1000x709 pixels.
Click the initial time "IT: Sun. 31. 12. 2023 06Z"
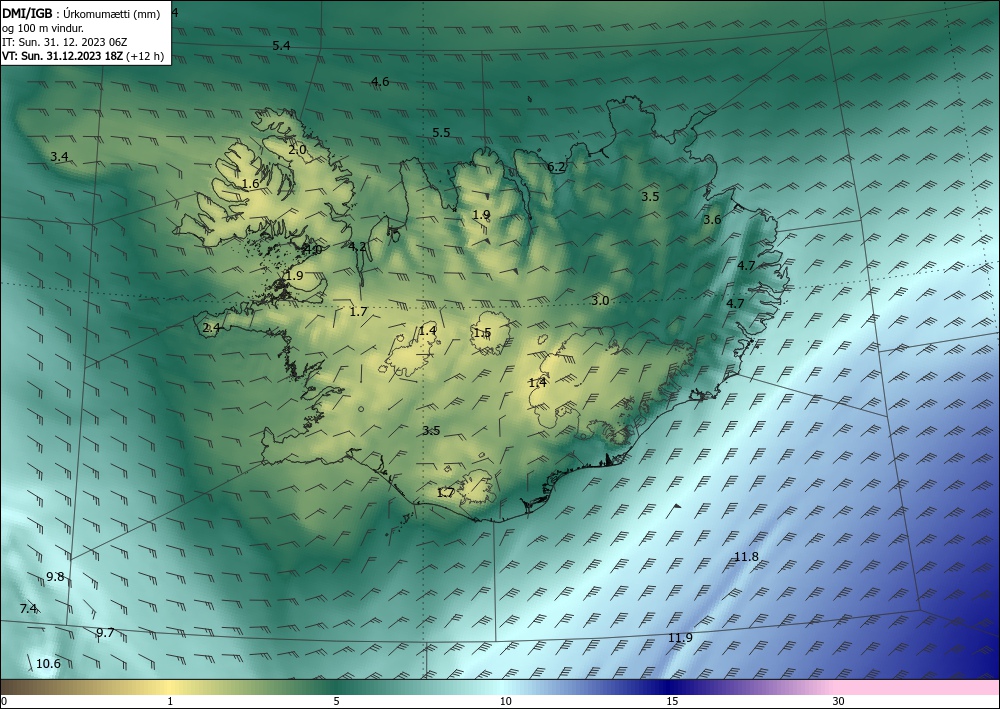64,42
